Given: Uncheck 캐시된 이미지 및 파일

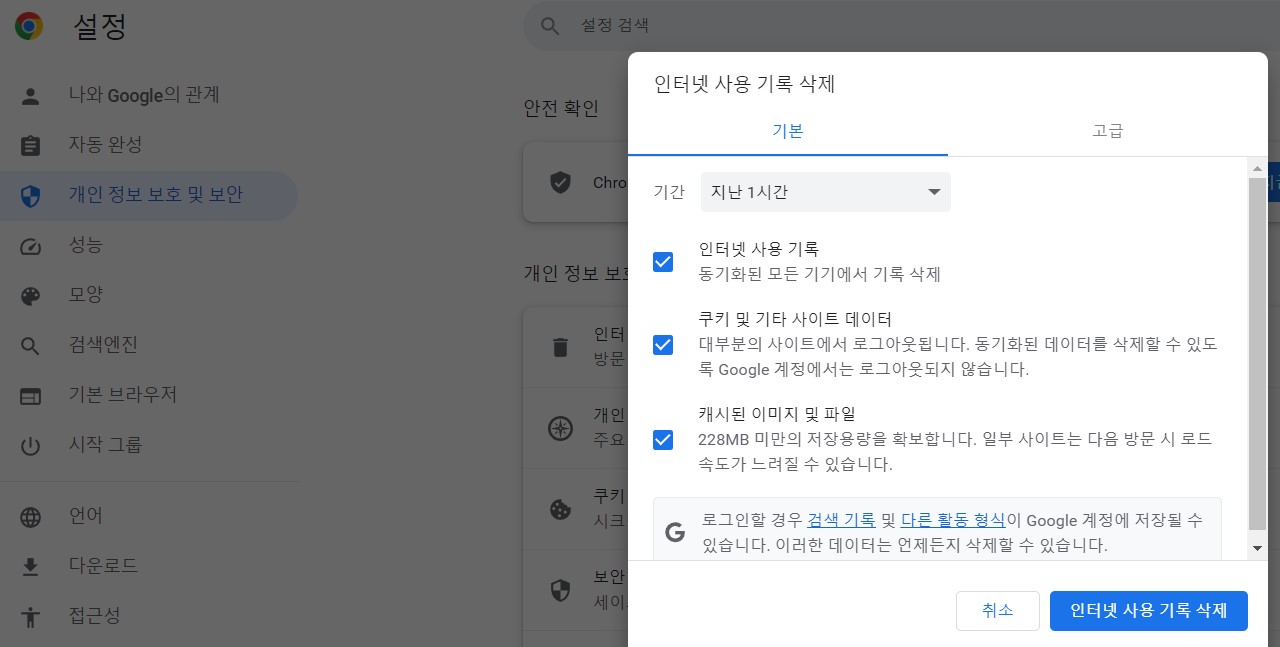Looking at the screenshot, I should 663,439.
